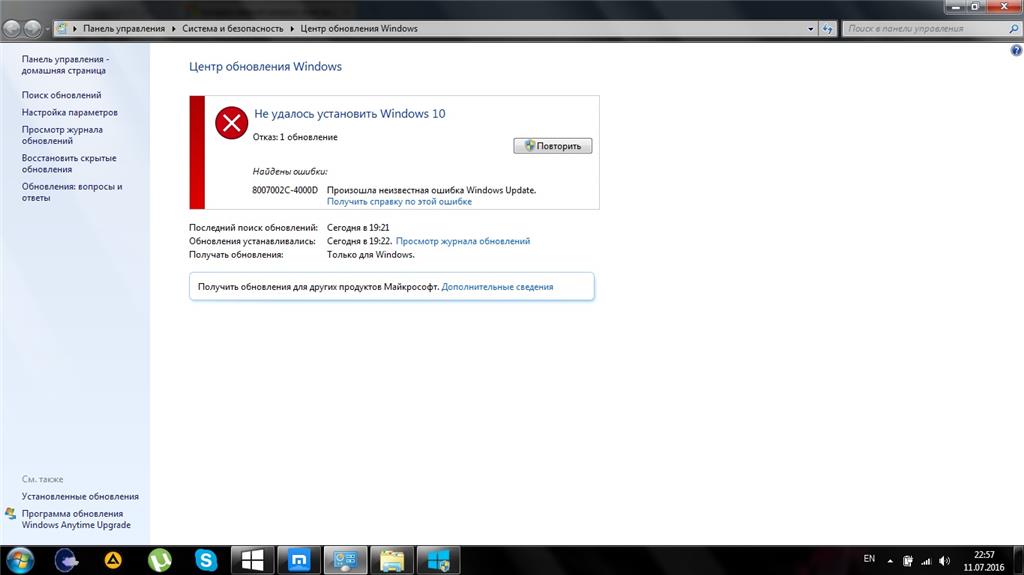This screenshot has width=1024, height=575.
Task: Open 'Обновления: вопросы и ответы'
Action: pos(72,192)
